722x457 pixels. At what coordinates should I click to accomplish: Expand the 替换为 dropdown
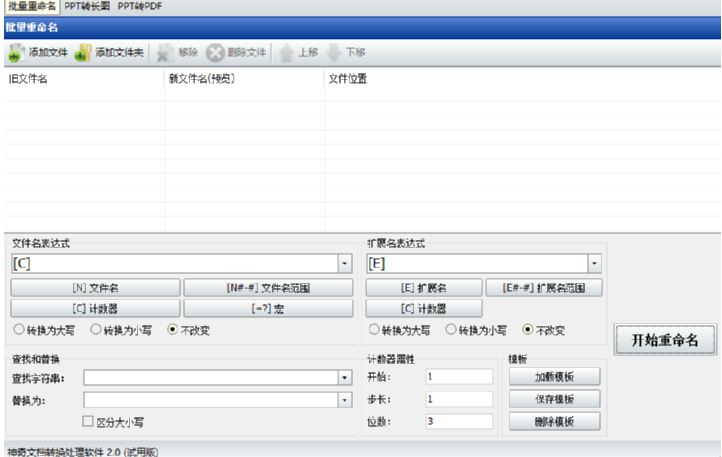pos(344,400)
